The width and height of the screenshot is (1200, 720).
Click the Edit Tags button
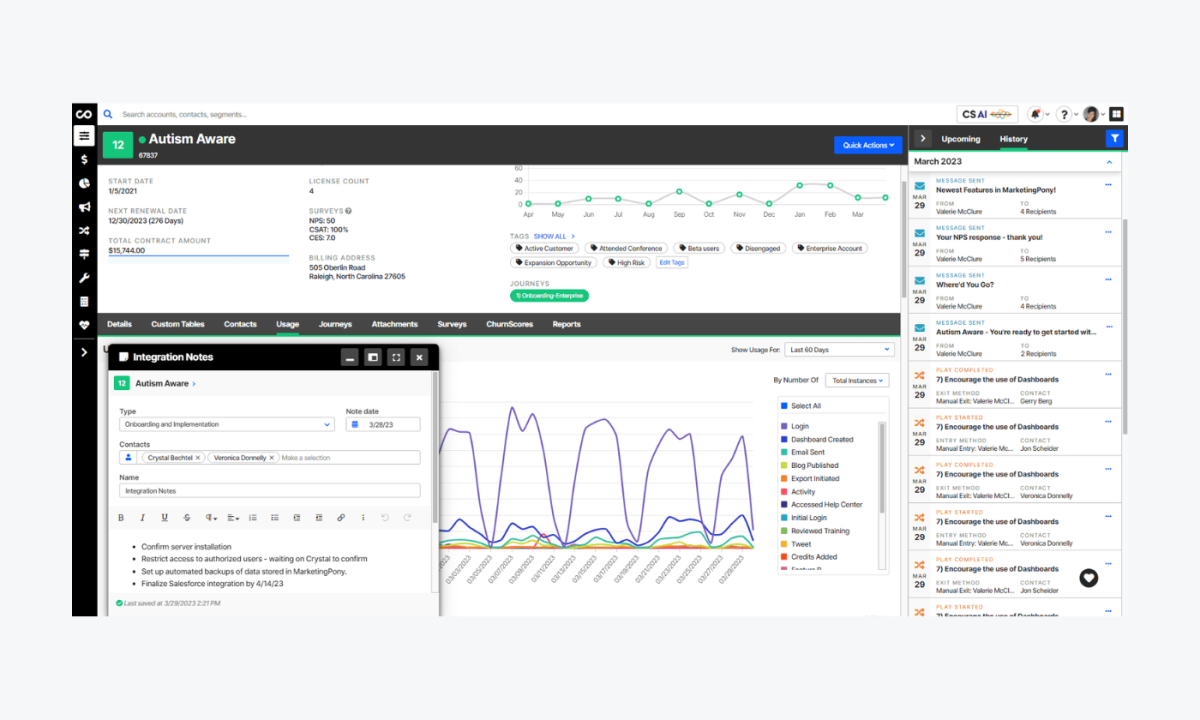click(671, 262)
